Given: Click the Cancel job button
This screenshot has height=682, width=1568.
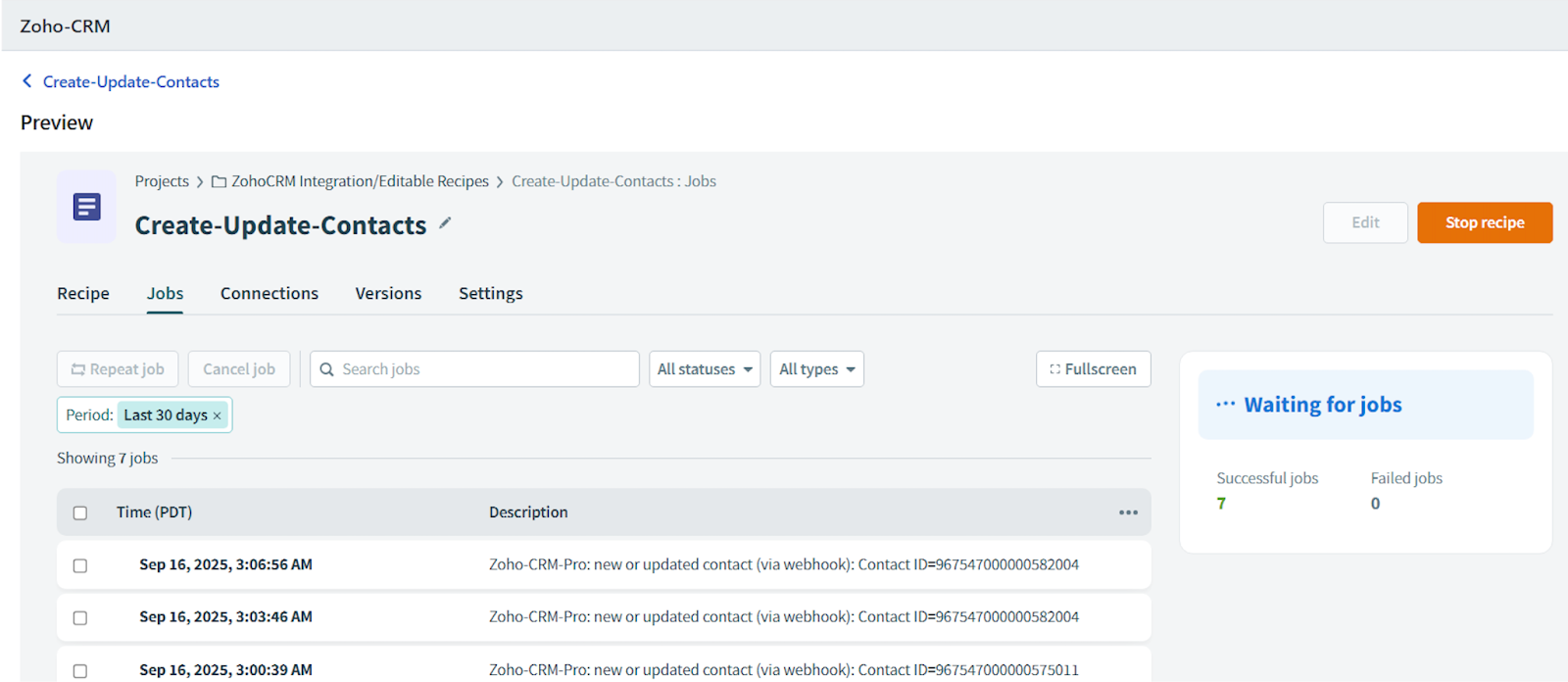Looking at the screenshot, I should coord(239,369).
